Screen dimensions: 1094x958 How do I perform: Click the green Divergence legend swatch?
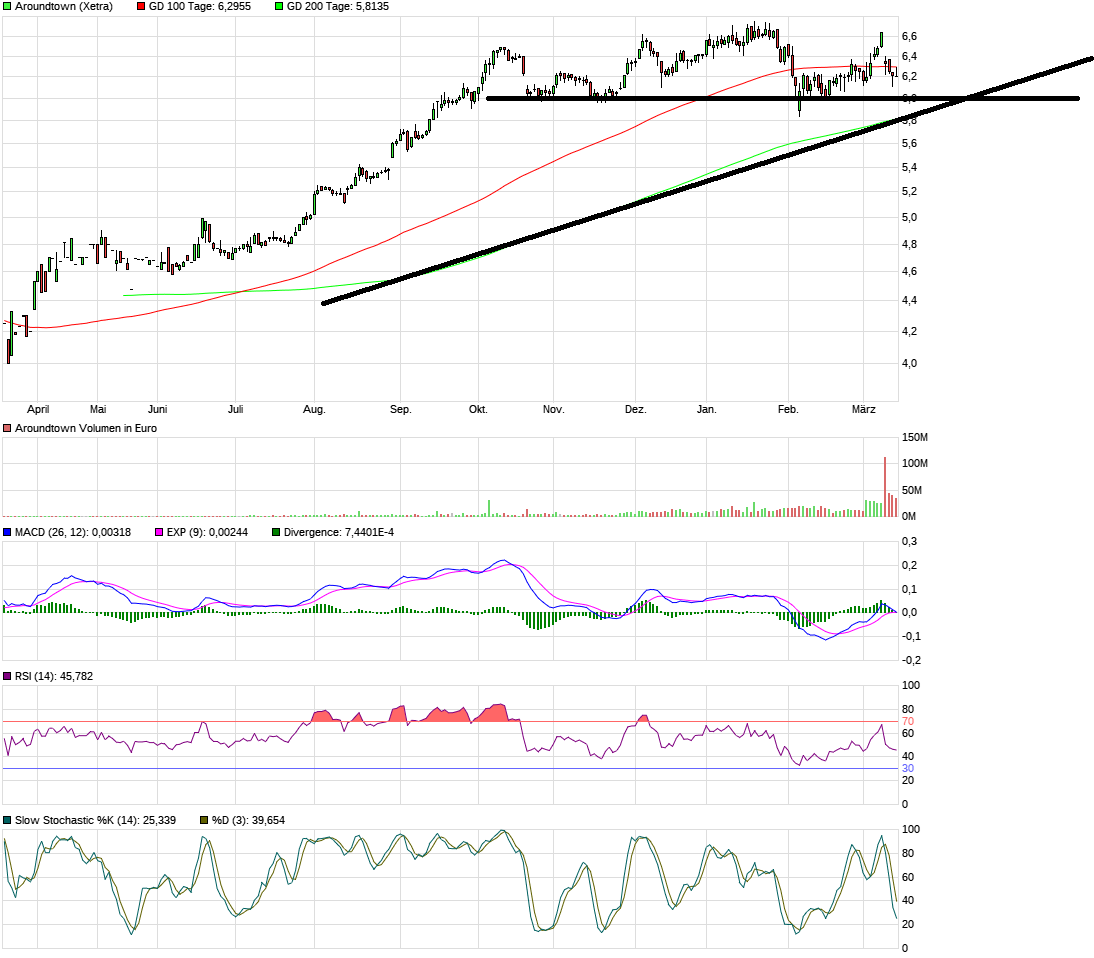click(276, 532)
